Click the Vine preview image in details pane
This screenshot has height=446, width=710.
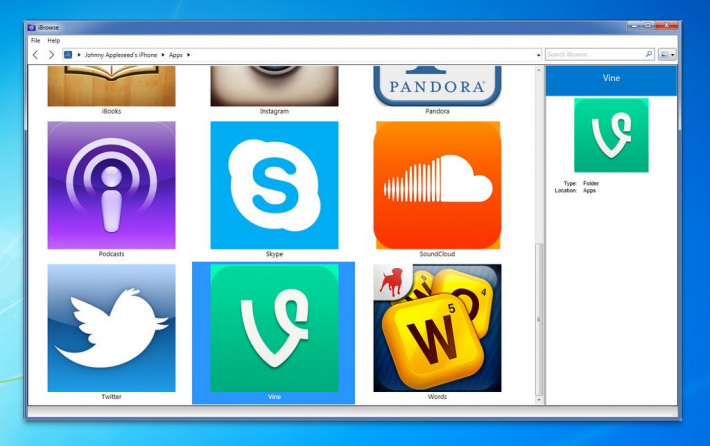pyautogui.click(x=611, y=135)
